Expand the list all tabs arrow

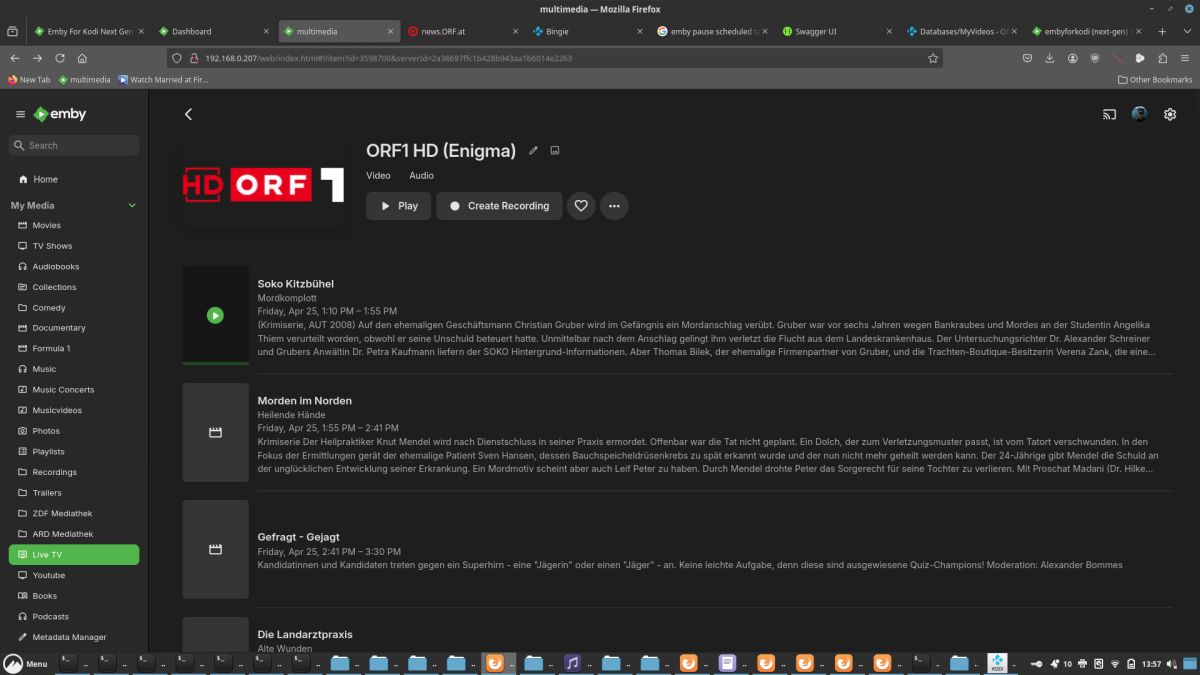1186,32
